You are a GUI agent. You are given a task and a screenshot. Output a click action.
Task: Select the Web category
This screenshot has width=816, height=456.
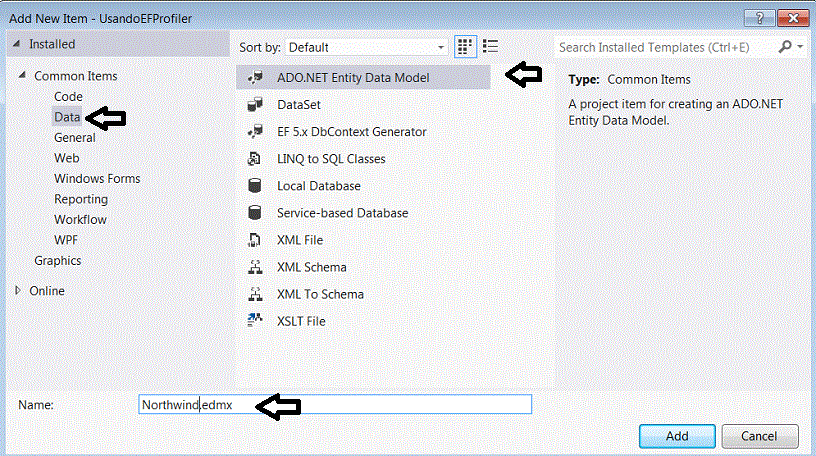point(67,158)
